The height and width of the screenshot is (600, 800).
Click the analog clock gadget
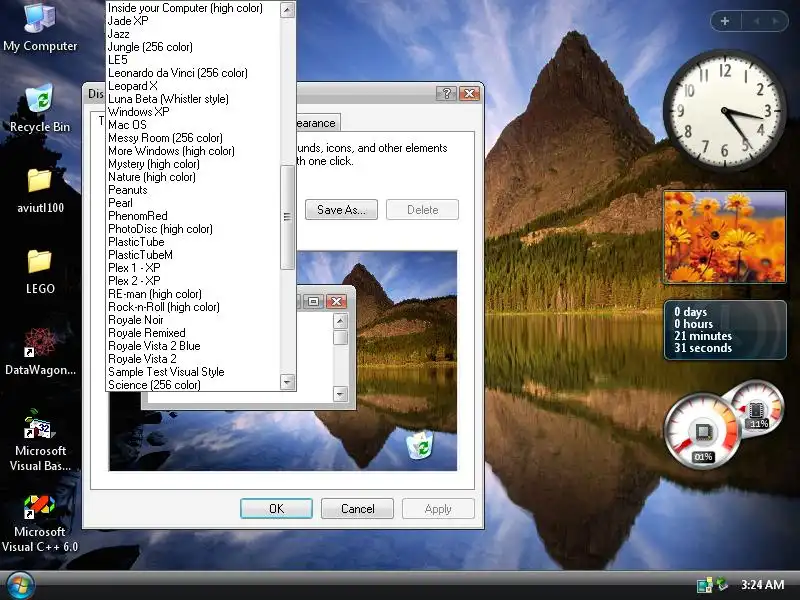pyautogui.click(x=724, y=110)
